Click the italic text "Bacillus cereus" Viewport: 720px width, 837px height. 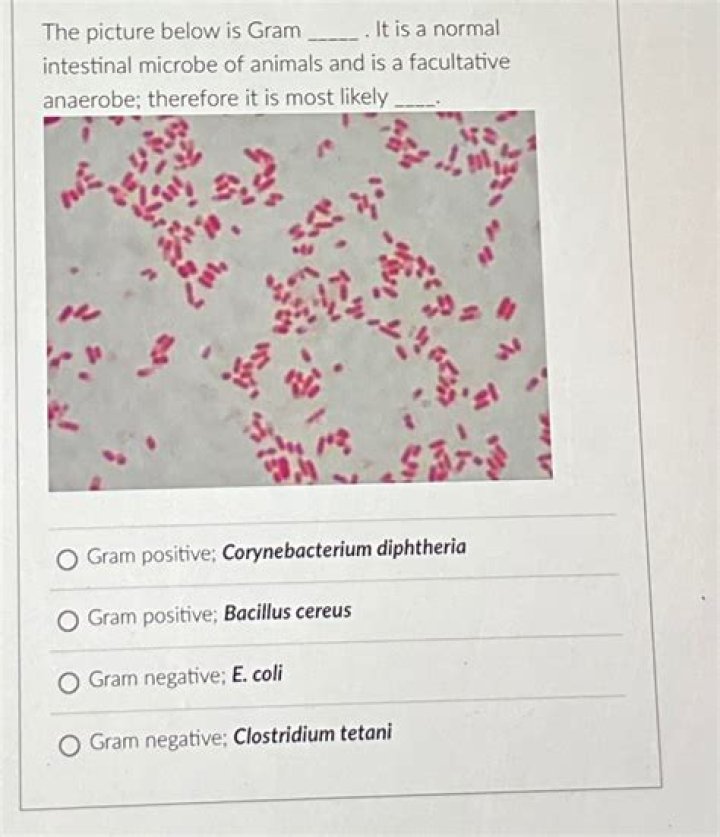pyautogui.click(x=287, y=611)
